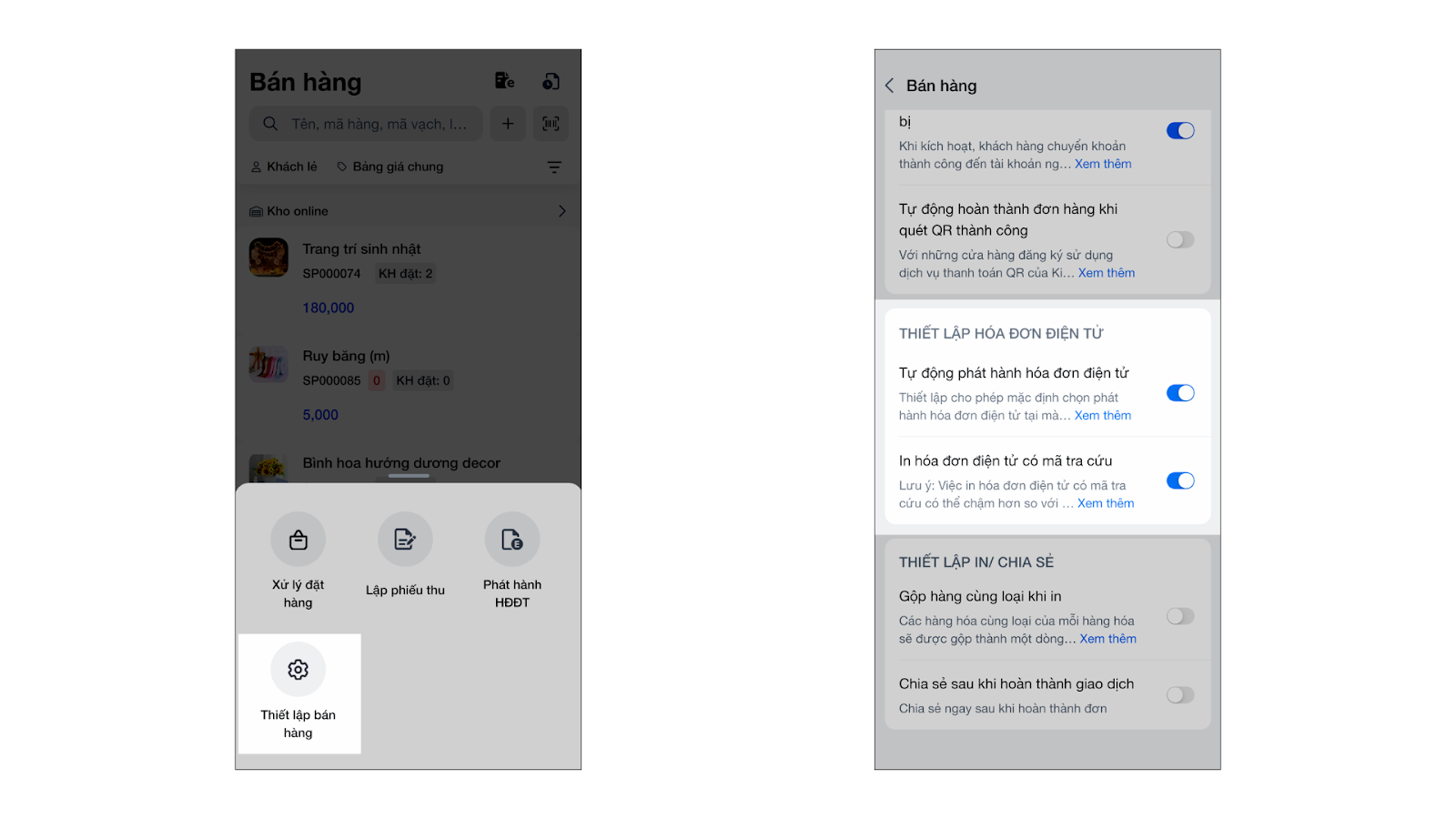Click the price 180,000
Image resolution: width=1456 pixels, height=819 pixels.
pyautogui.click(x=329, y=308)
